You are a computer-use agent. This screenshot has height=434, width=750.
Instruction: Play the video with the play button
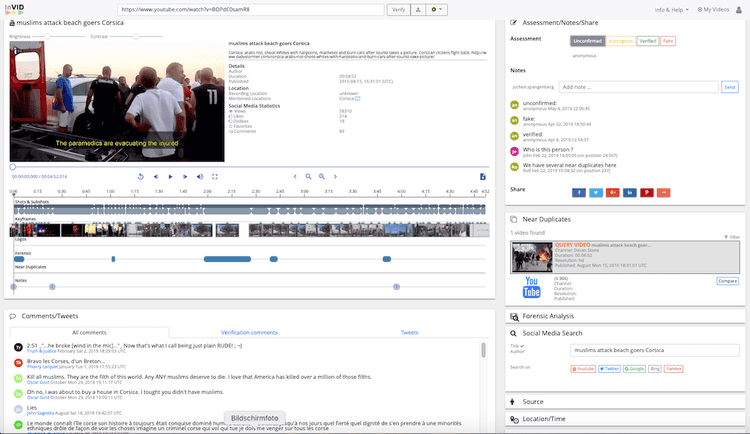click(x=170, y=177)
